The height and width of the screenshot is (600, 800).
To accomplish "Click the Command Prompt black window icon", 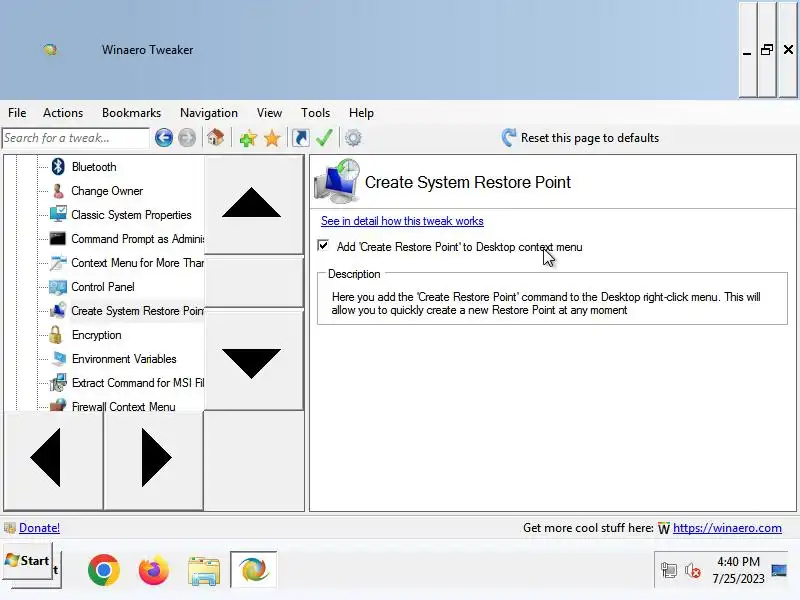I will (x=58, y=239).
